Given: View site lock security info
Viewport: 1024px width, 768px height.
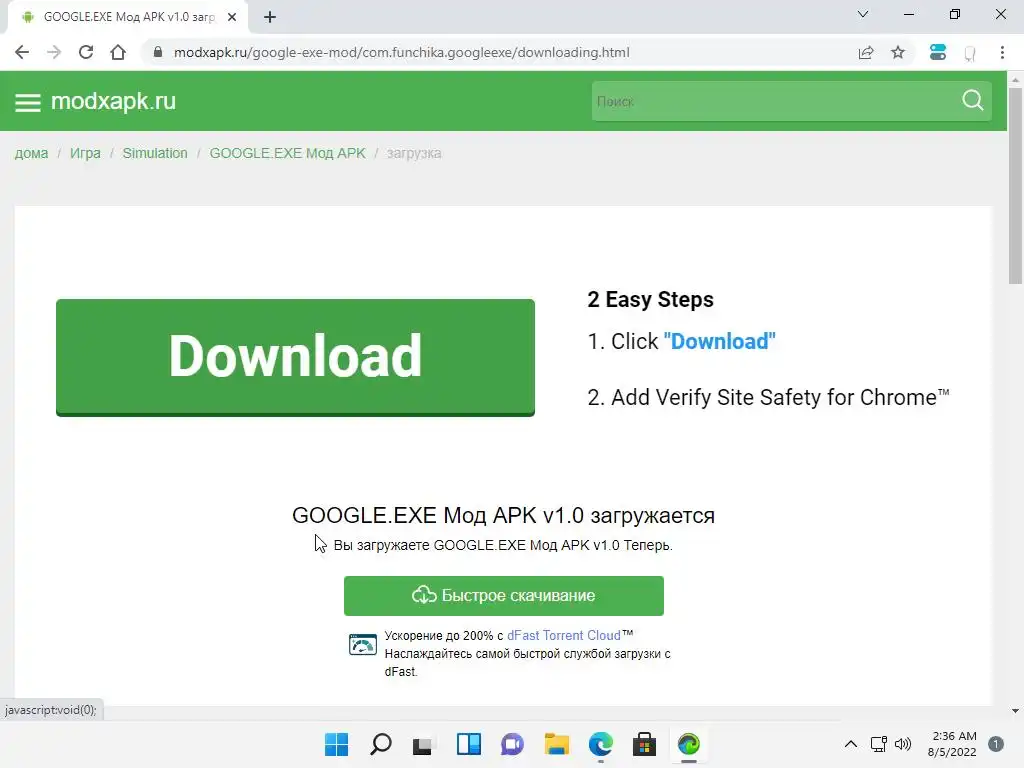Looking at the screenshot, I should pyautogui.click(x=157, y=52).
